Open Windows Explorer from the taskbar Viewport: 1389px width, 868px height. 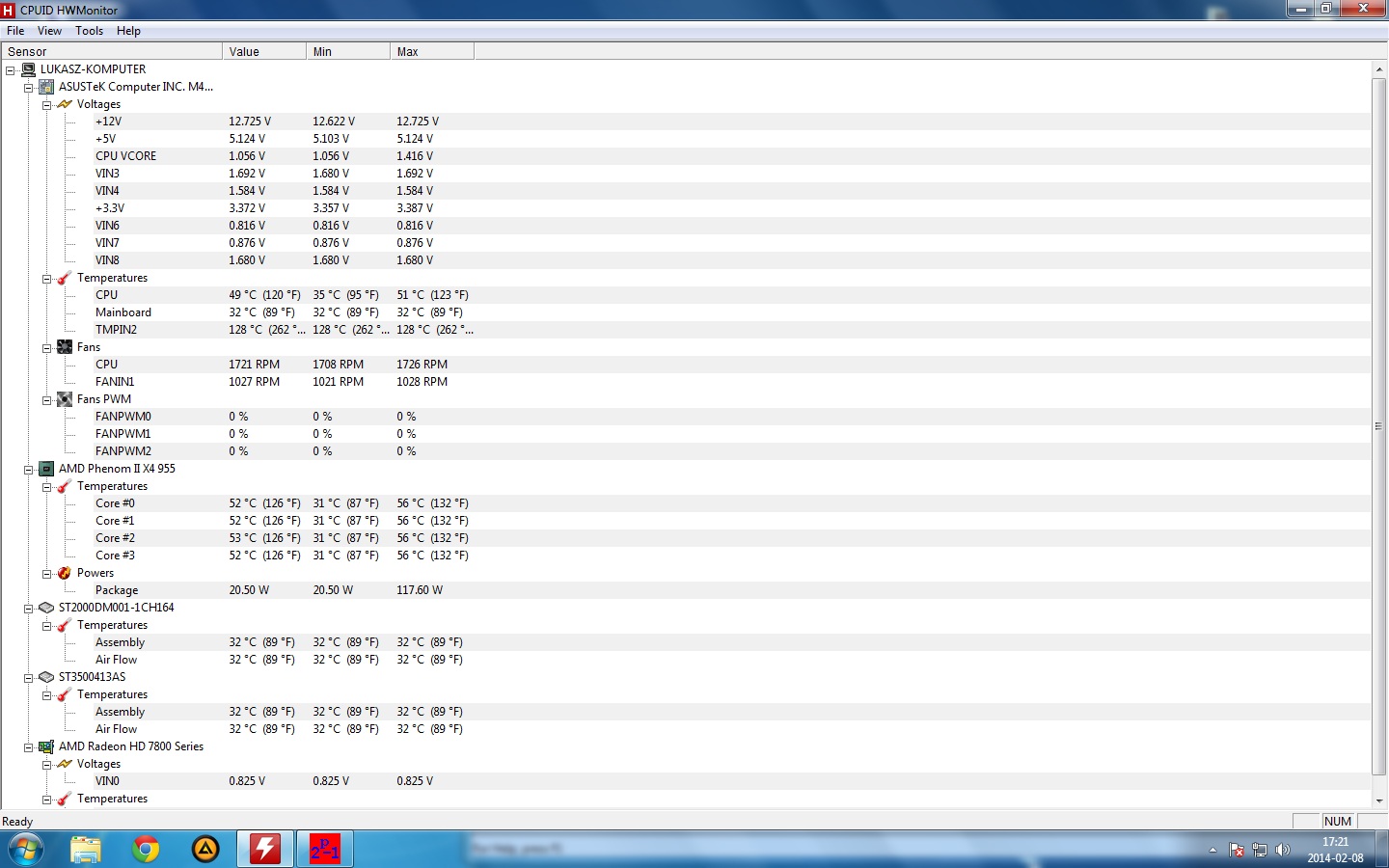coord(86,850)
